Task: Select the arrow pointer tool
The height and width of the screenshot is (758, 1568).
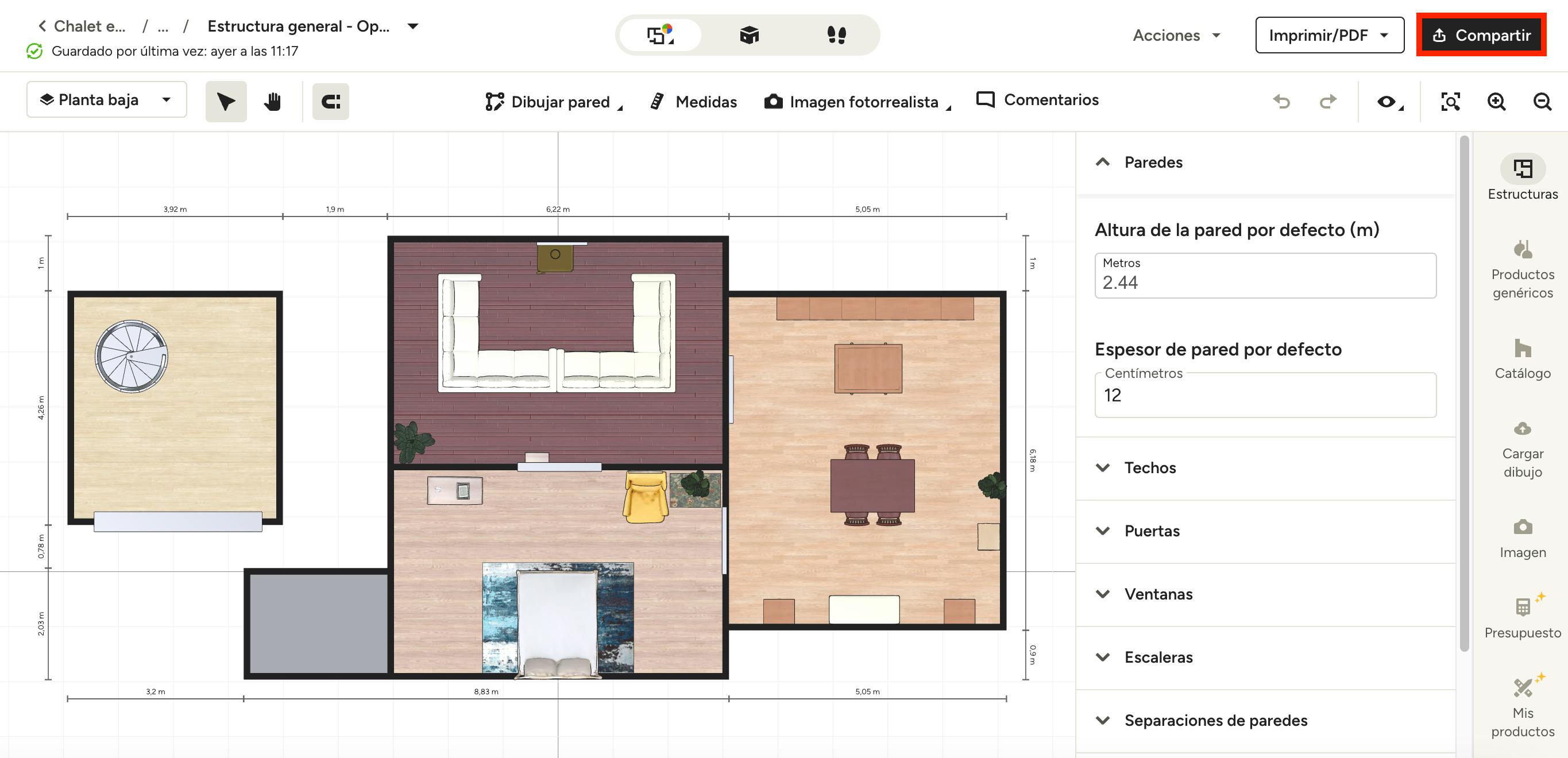Action: (226, 102)
